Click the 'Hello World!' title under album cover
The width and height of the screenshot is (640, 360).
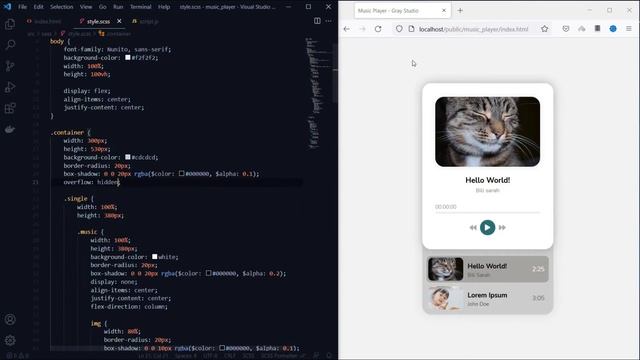[x=487, y=180]
